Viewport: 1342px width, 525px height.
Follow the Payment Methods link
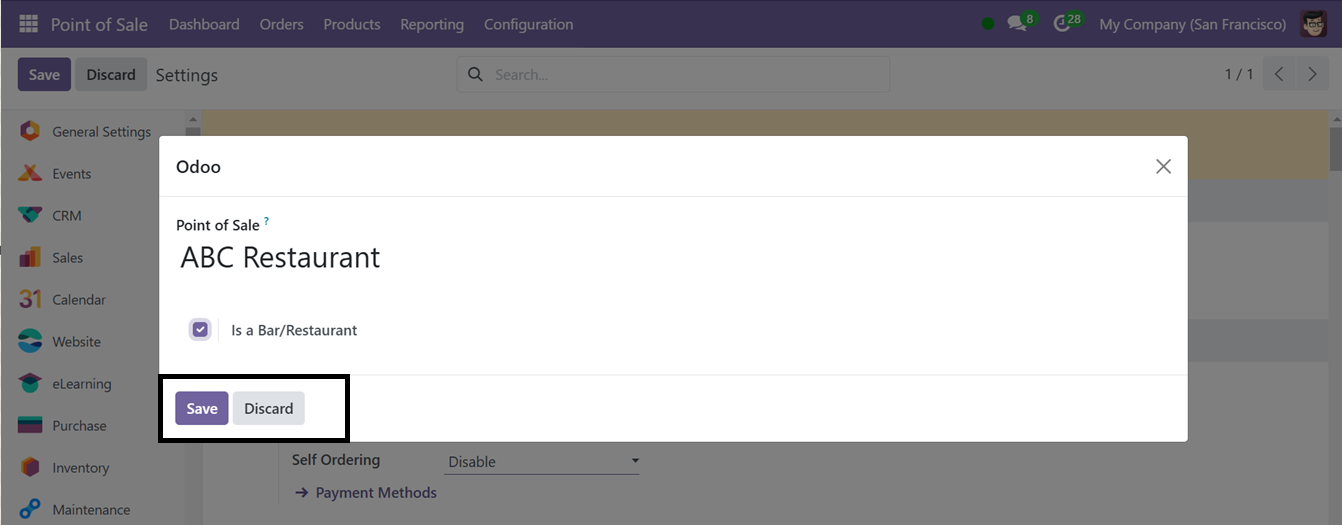coord(366,492)
